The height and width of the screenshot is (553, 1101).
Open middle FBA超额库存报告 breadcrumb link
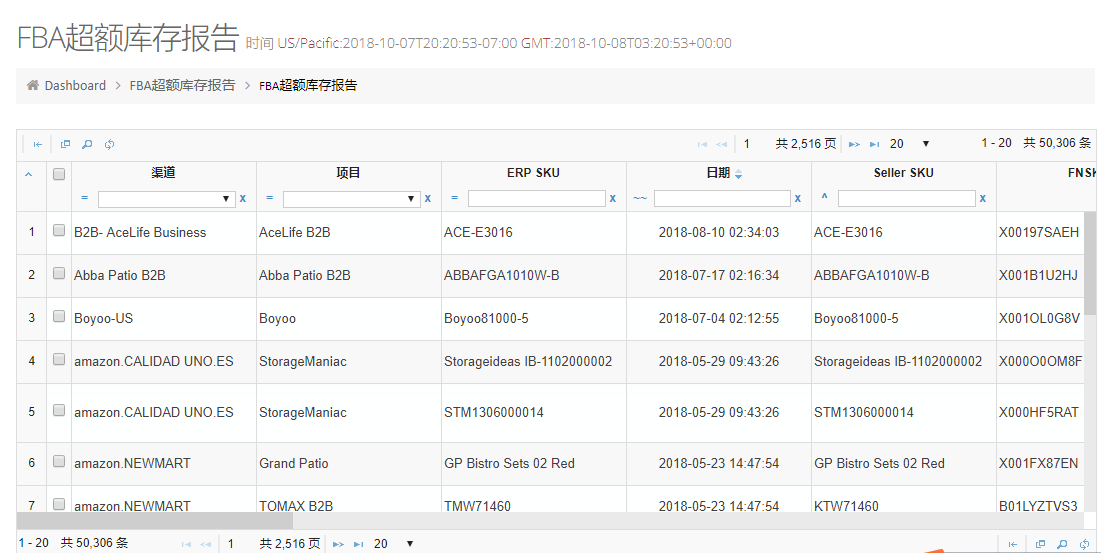pyautogui.click(x=183, y=85)
